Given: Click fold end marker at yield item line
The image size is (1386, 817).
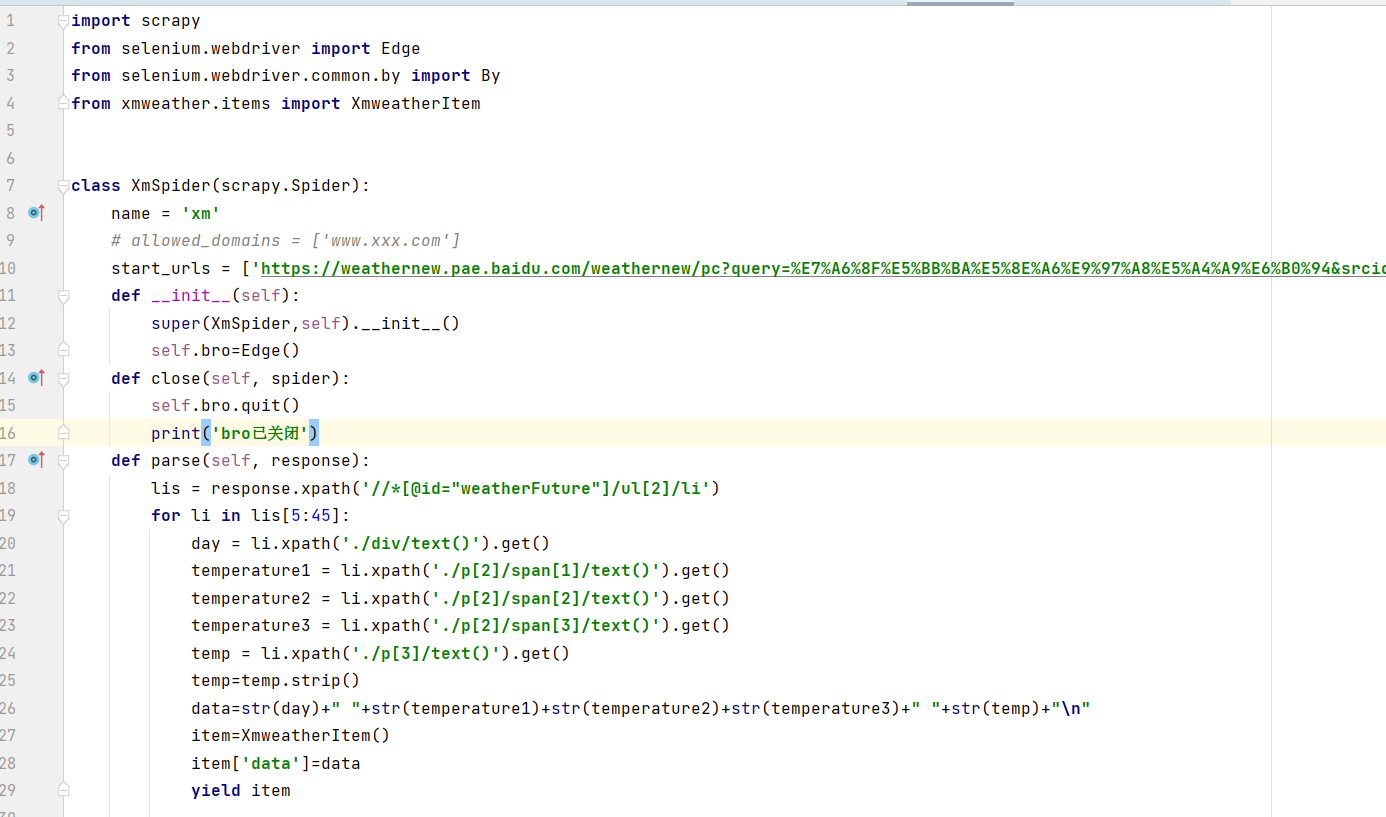Looking at the screenshot, I should (x=64, y=790).
